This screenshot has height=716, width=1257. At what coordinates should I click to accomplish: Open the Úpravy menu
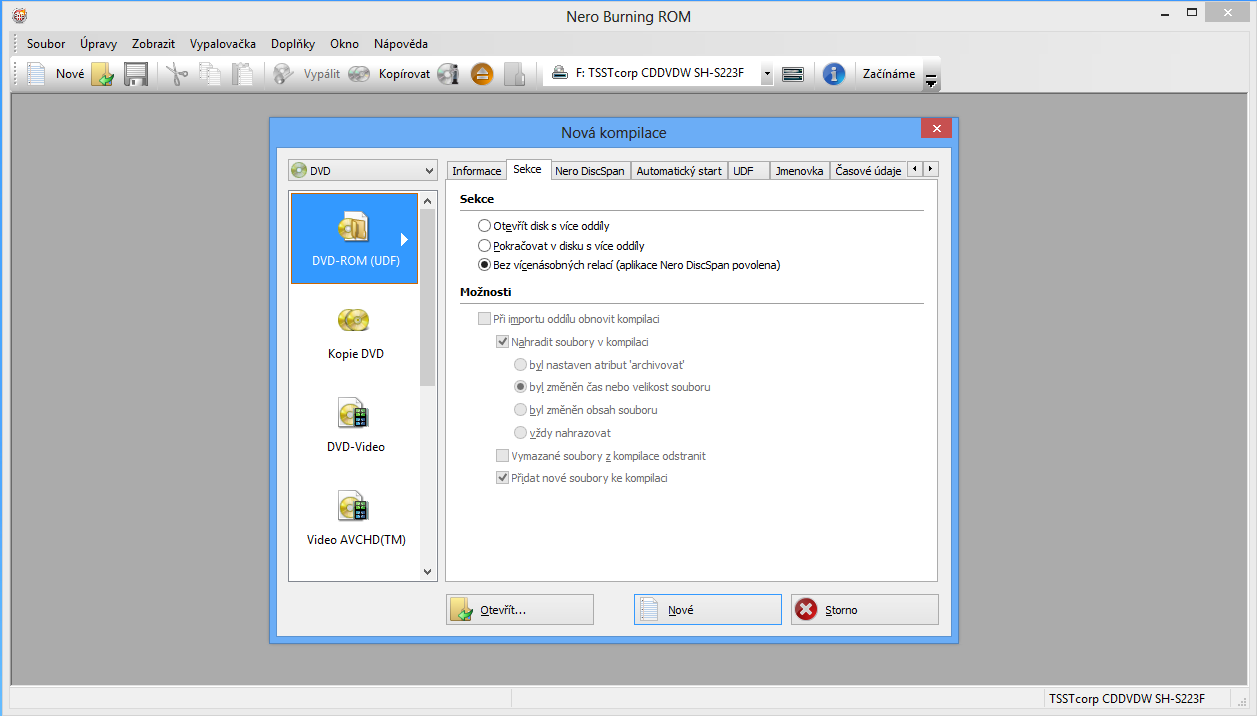tap(99, 44)
